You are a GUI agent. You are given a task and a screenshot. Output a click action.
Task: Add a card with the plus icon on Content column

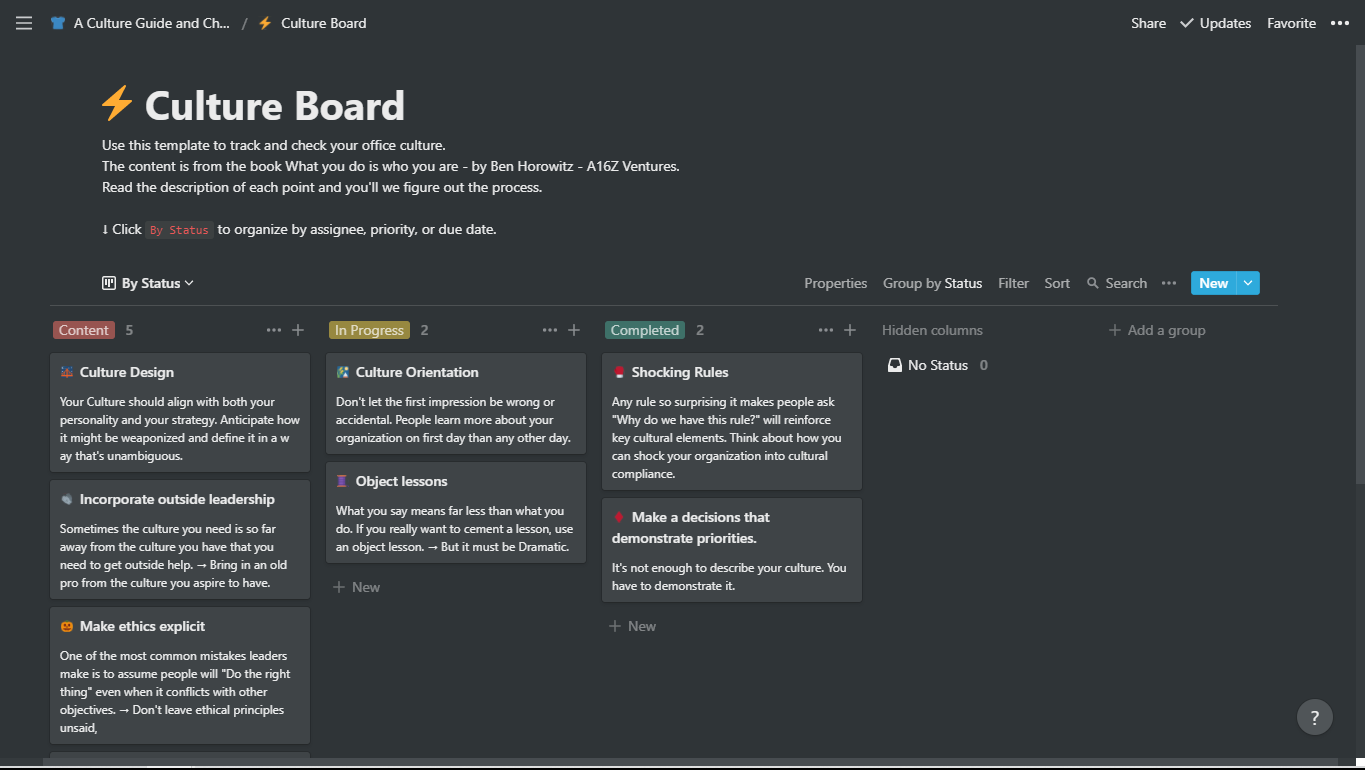pyautogui.click(x=297, y=329)
